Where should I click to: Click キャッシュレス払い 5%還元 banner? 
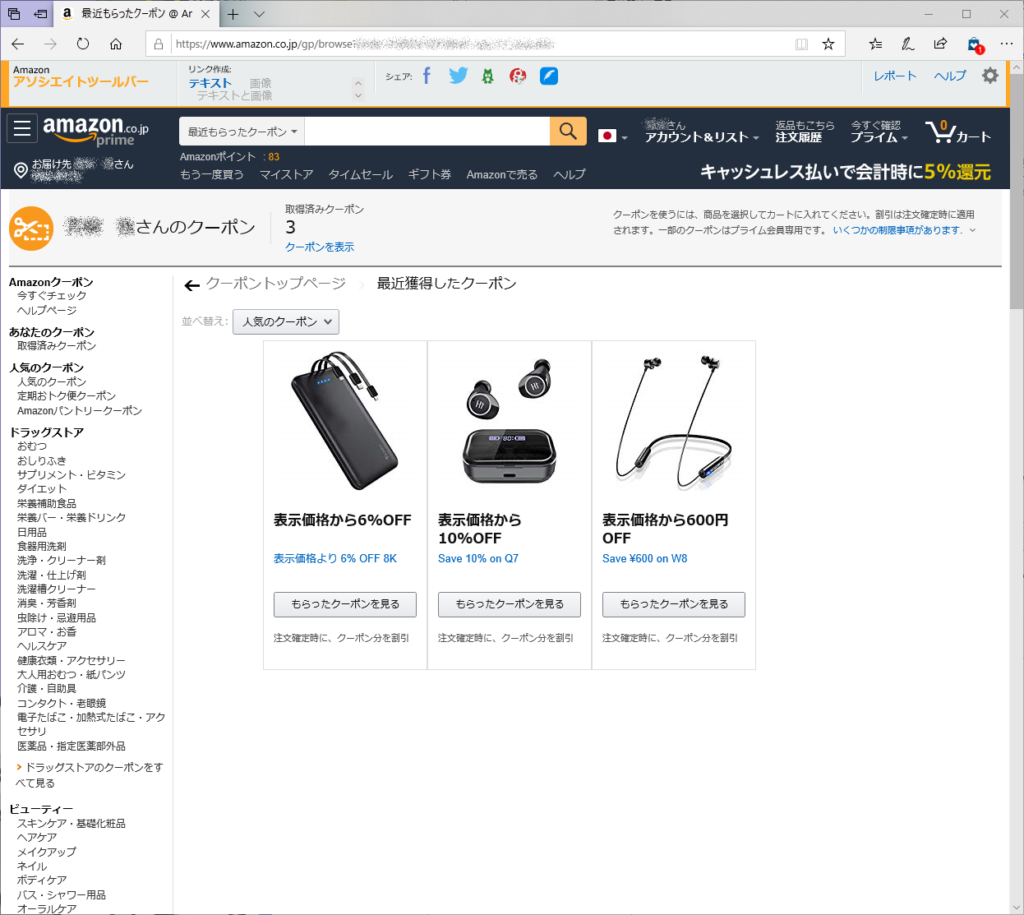[845, 172]
